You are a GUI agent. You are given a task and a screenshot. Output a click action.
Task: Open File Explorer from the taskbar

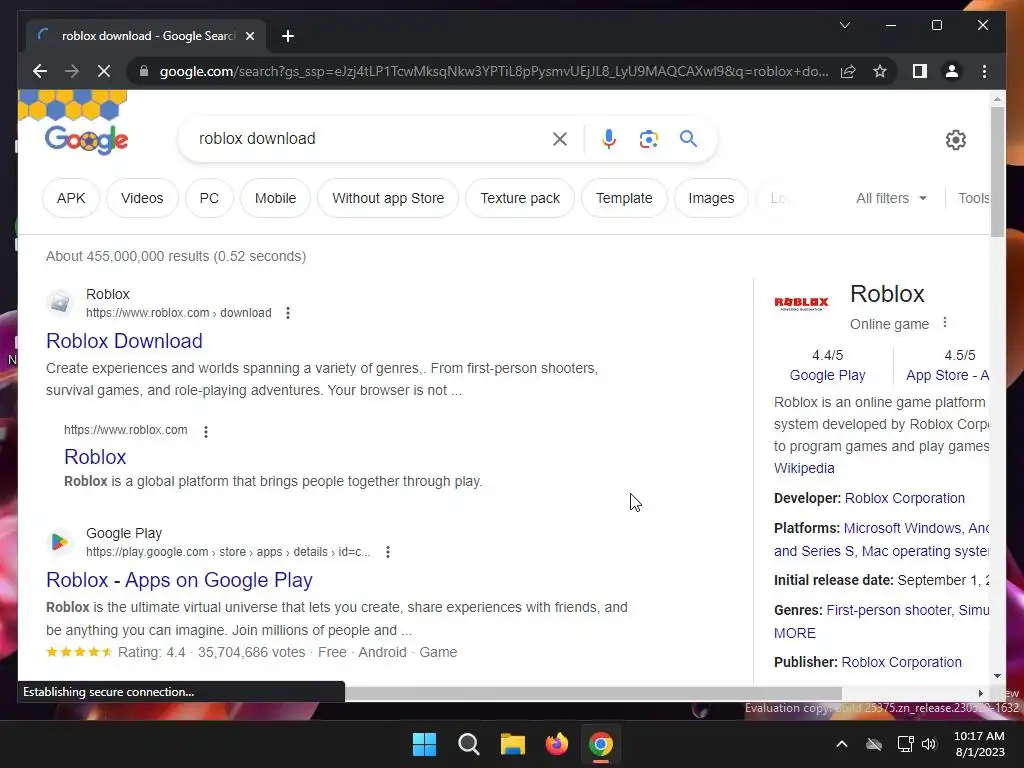(513, 744)
